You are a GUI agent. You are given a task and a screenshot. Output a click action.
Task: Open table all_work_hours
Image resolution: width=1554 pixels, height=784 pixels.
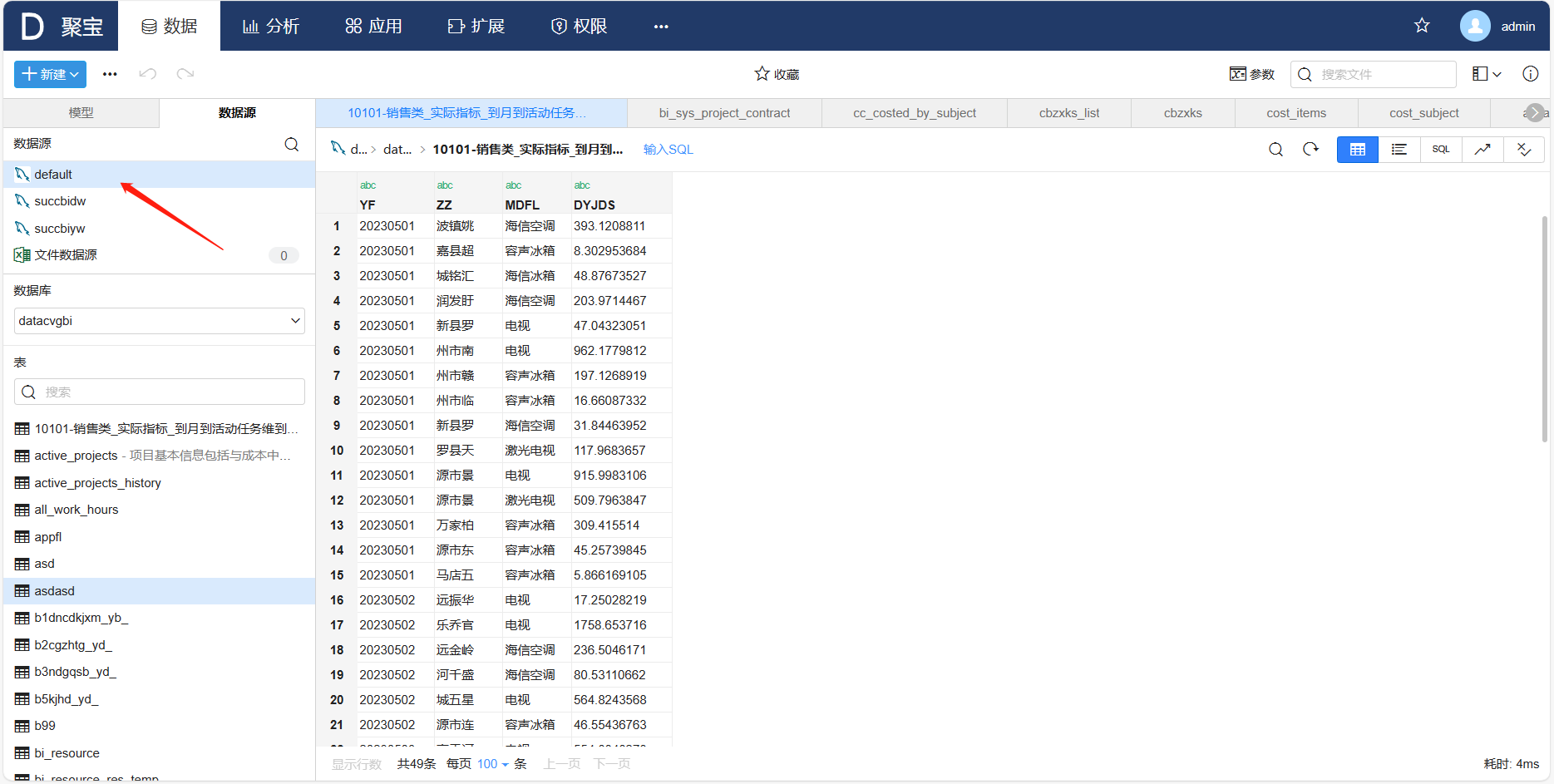point(160,510)
